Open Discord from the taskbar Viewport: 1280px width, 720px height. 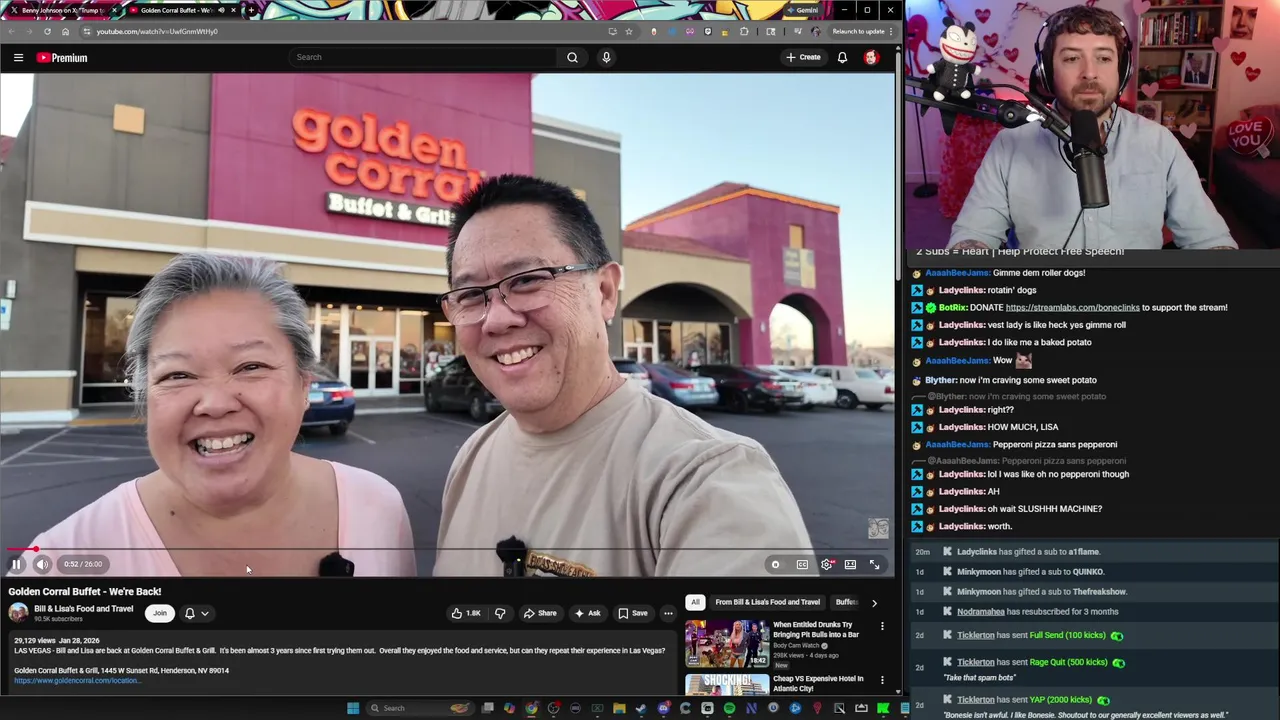664,708
